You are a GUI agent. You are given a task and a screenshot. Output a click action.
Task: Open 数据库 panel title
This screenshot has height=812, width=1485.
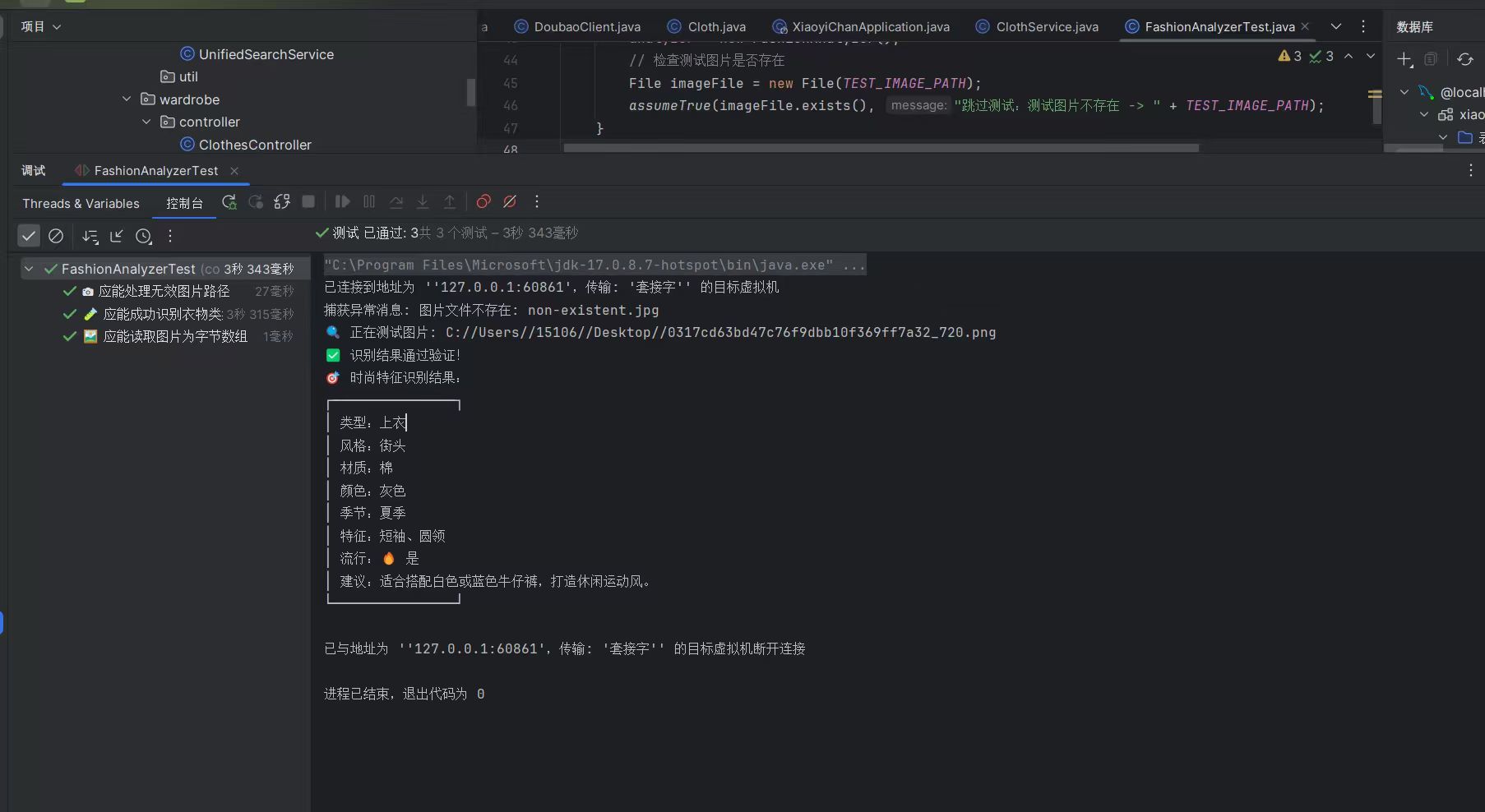click(x=1415, y=27)
